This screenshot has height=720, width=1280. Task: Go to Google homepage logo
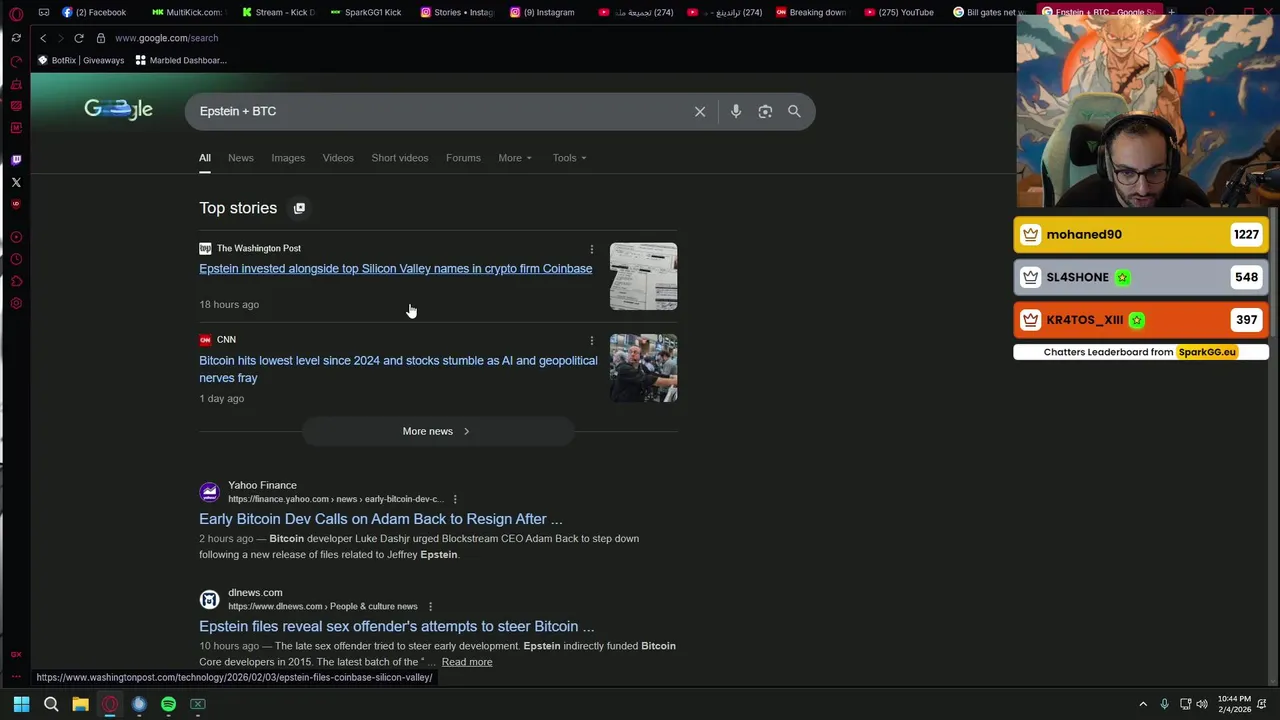pos(118,110)
